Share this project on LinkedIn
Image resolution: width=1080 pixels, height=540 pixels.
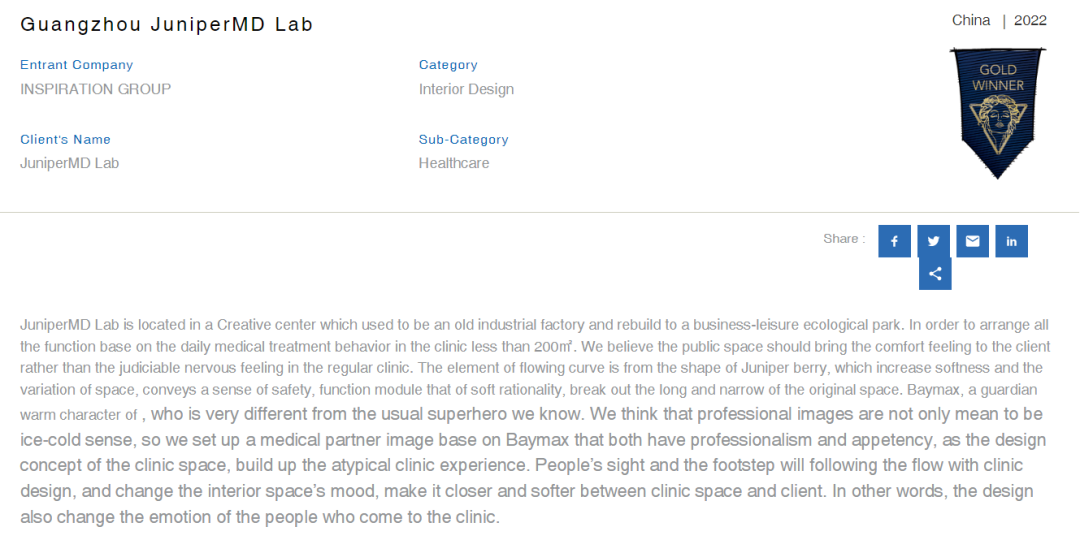1011,241
